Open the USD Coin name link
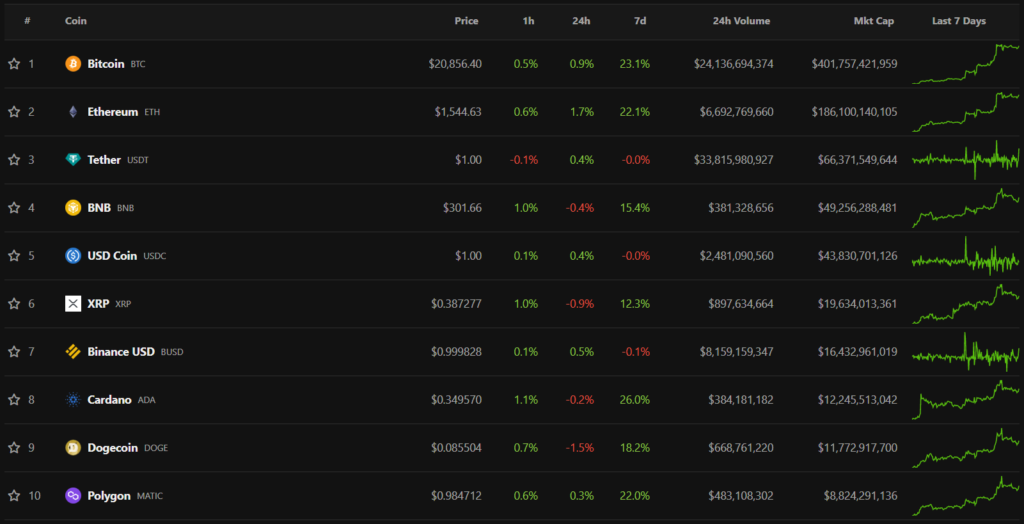This screenshot has height=524, width=1024. [112, 255]
